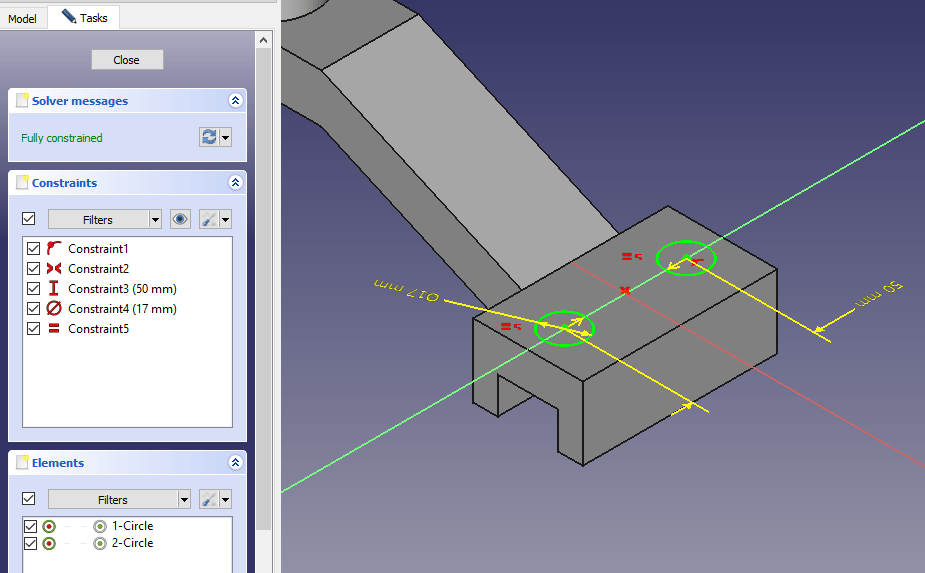Close the sketch editing task
The image size is (925, 573).
[127, 60]
